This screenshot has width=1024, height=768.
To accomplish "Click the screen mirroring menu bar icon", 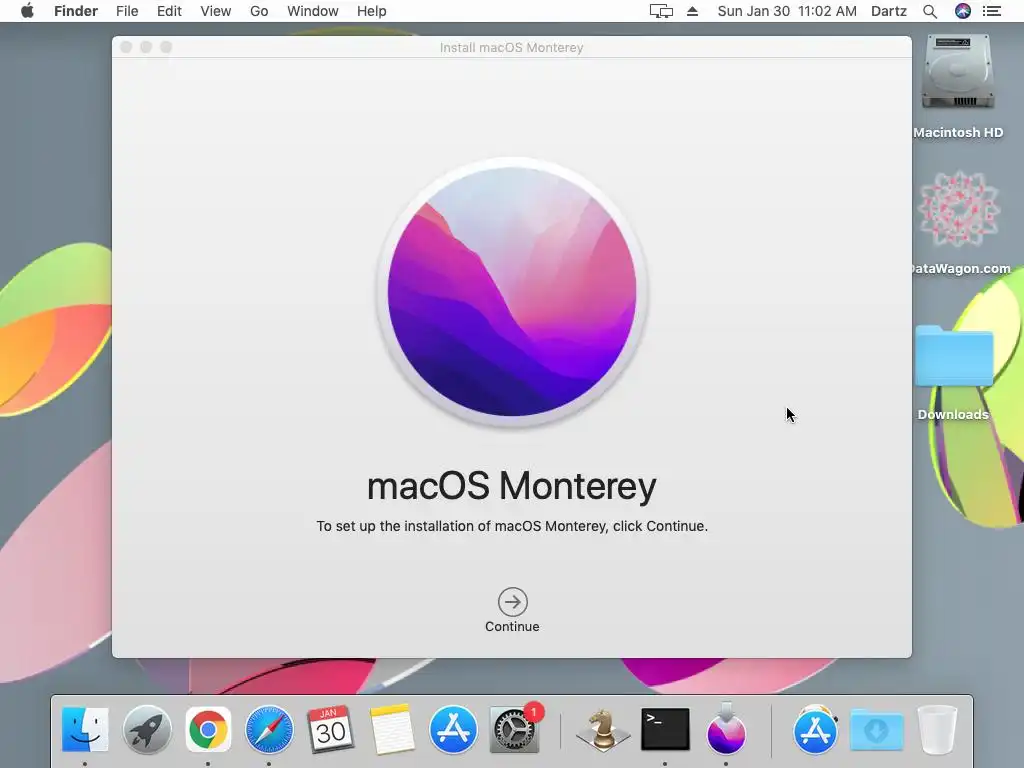I will [x=661, y=11].
